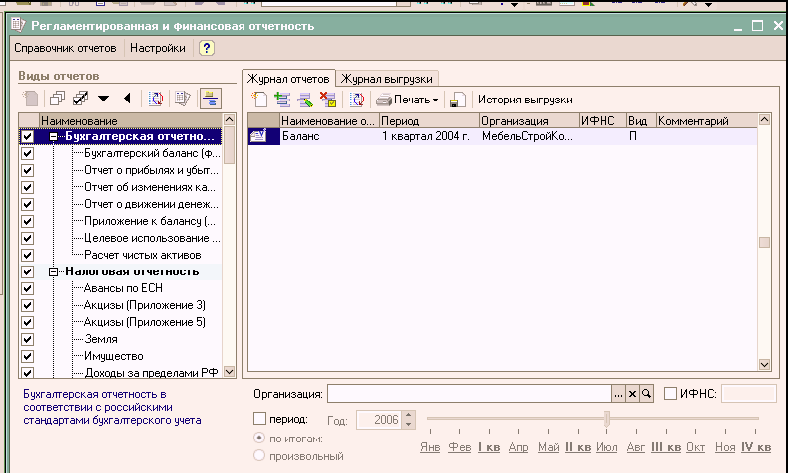Clear the Организация field with X button
This screenshot has height=473, width=788.
click(x=632, y=395)
